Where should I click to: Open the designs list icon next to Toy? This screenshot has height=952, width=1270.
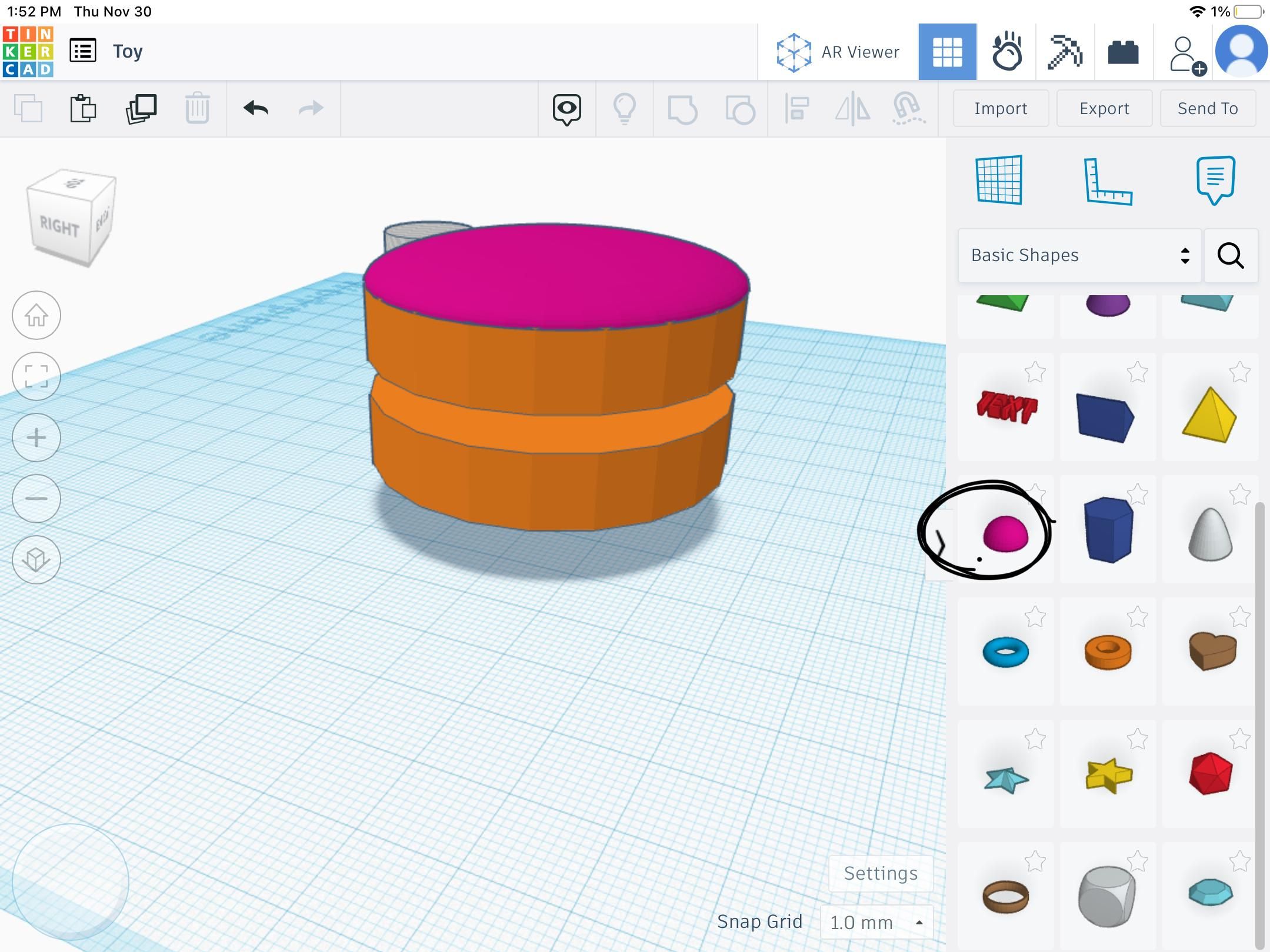(82, 51)
